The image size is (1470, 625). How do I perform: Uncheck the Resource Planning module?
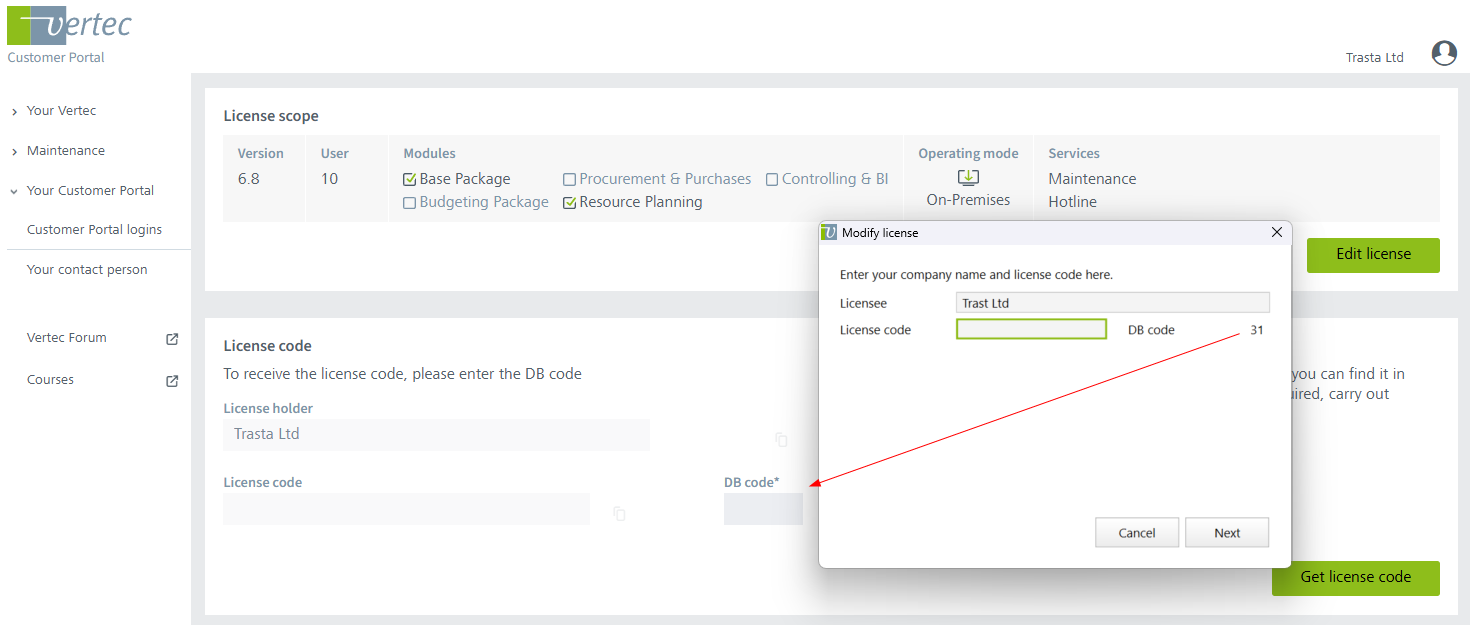pyautogui.click(x=569, y=203)
